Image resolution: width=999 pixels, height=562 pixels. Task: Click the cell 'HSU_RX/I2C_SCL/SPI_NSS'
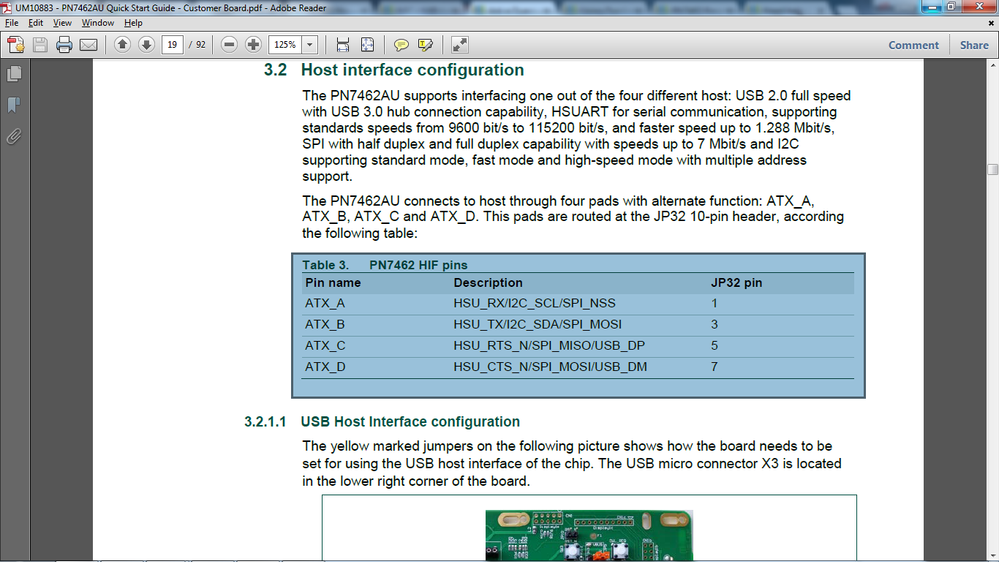535,303
